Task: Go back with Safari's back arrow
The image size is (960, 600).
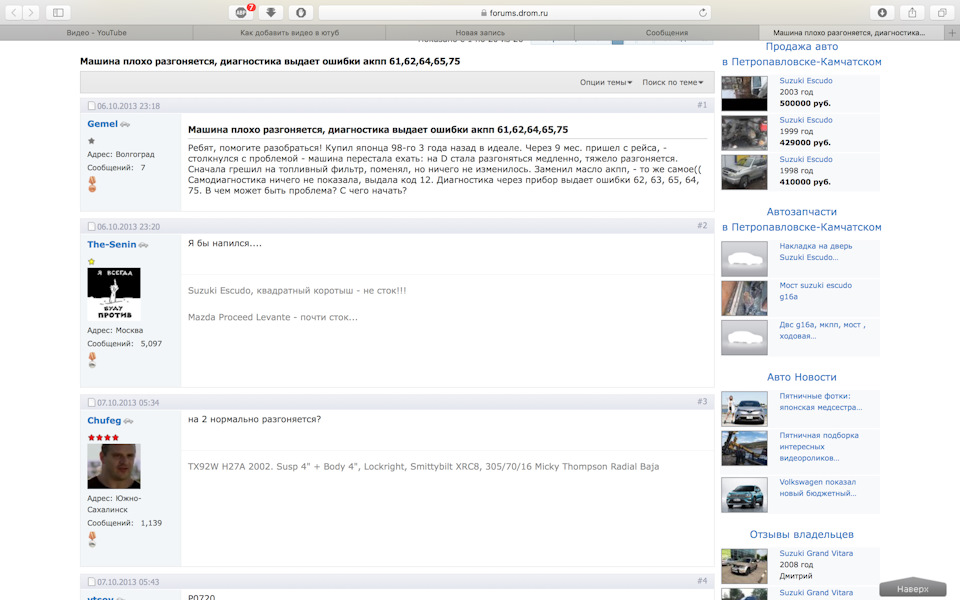Action: (14, 12)
